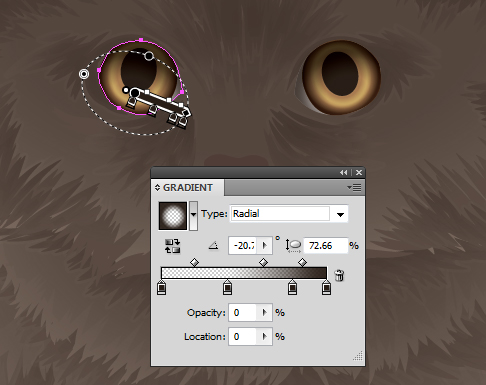This screenshot has height=385, width=486.
Task: Open the Location slider arrow
Action: tap(265, 337)
